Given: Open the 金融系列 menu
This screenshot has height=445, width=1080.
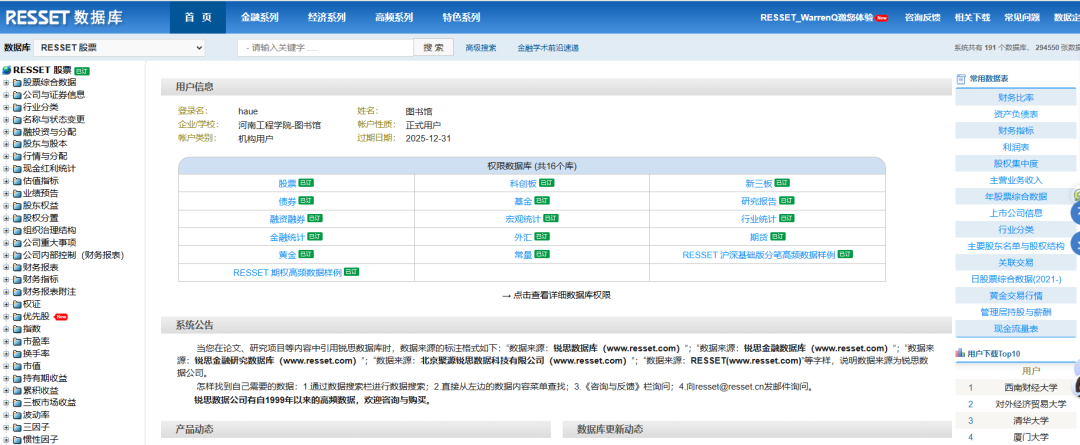Looking at the screenshot, I should click(x=260, y=18).
